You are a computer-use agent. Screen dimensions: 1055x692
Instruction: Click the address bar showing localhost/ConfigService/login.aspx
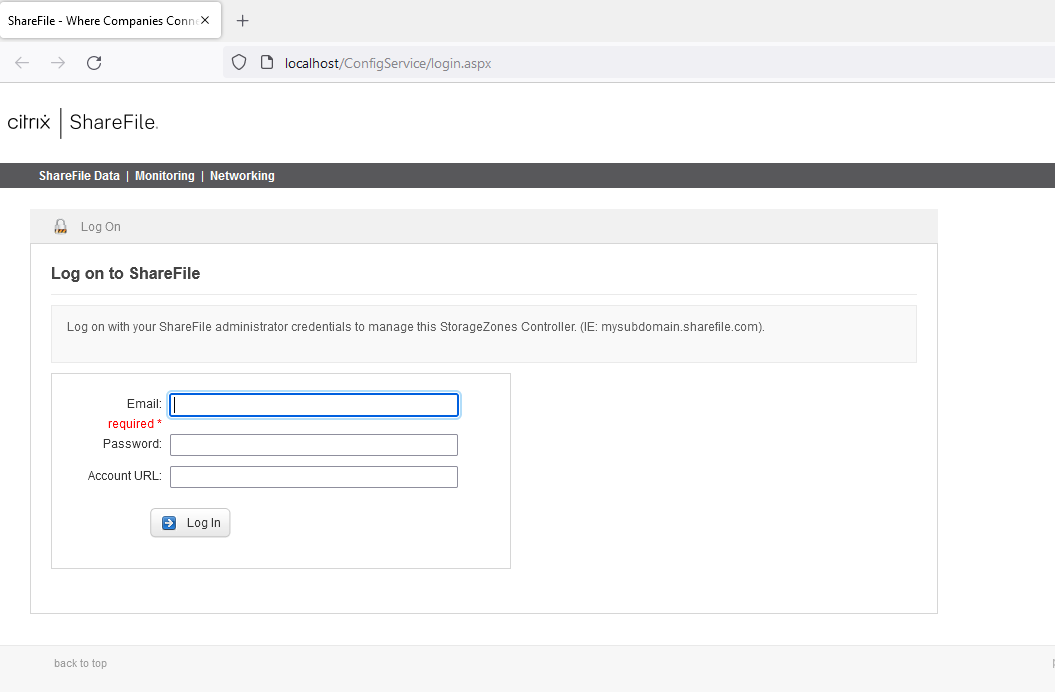coord(600,63)
